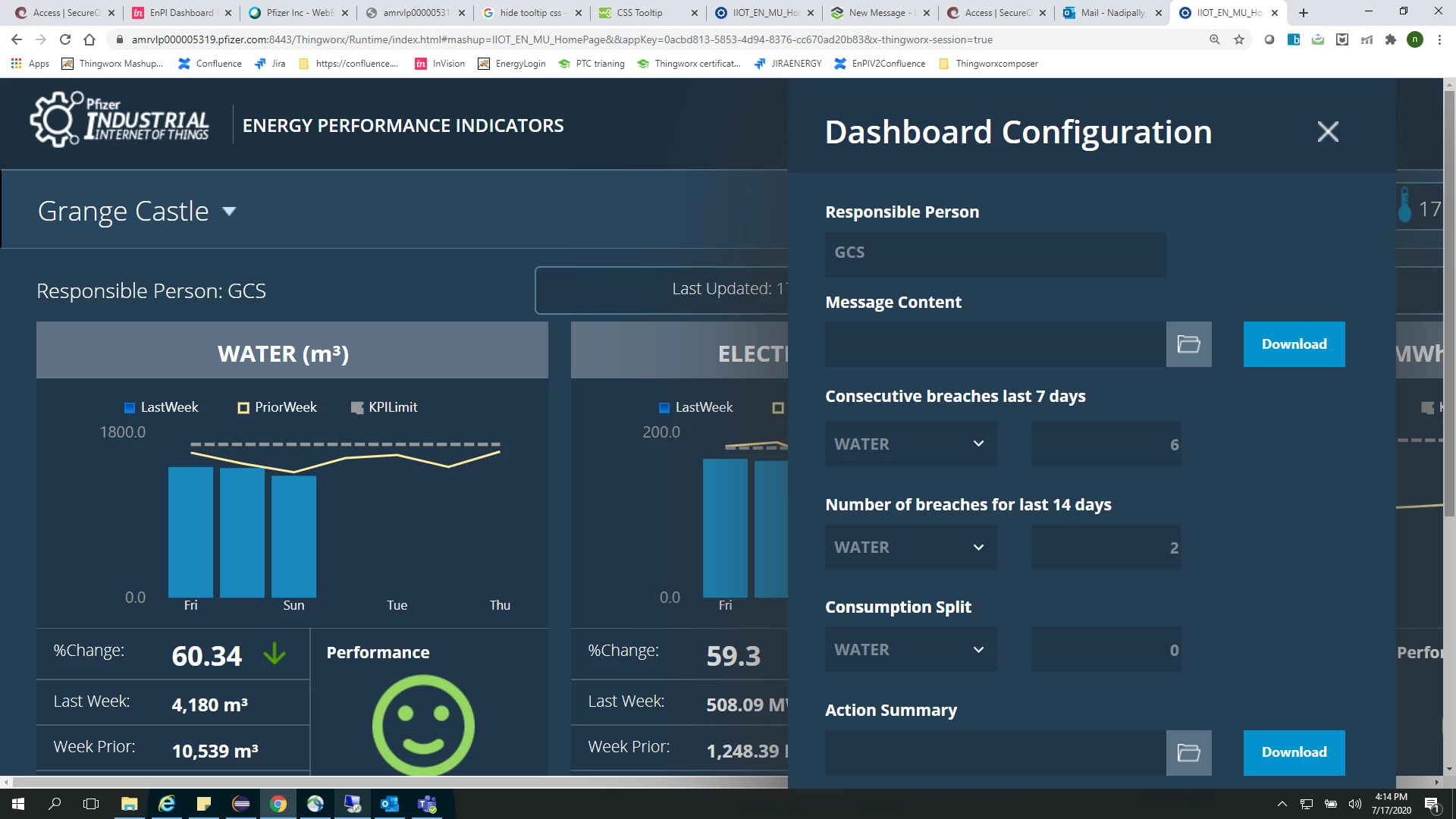Click folder browse icon for Message Content

click(x=1188, y=344)
